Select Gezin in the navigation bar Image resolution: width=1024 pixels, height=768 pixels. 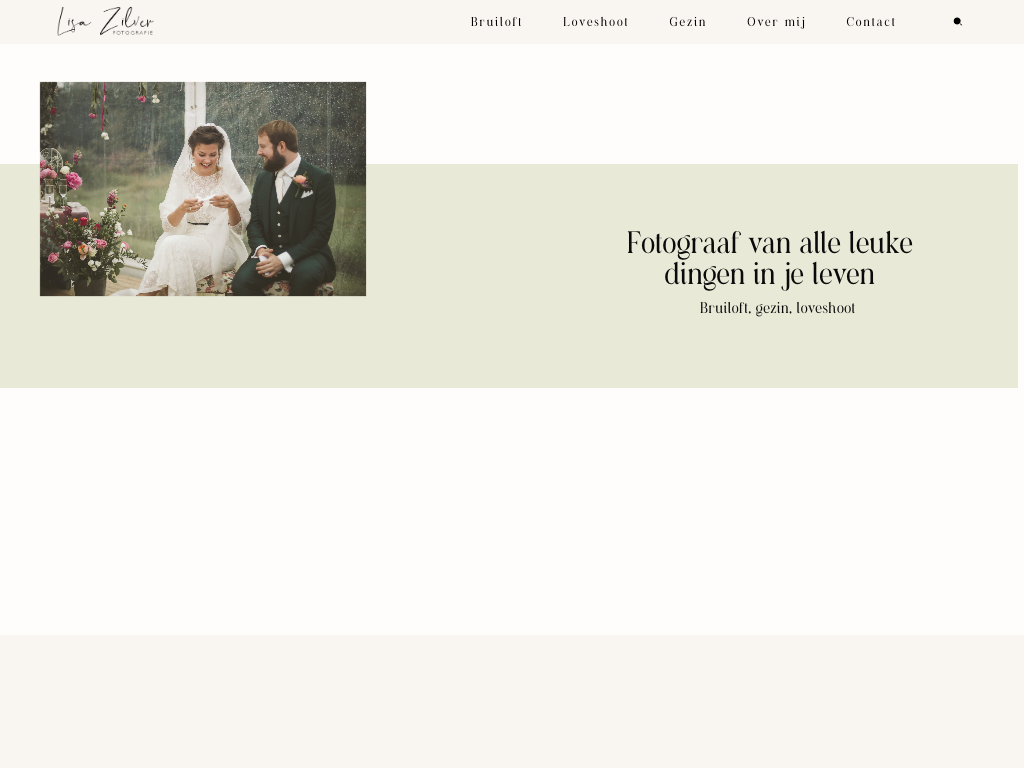coord(687,22)
